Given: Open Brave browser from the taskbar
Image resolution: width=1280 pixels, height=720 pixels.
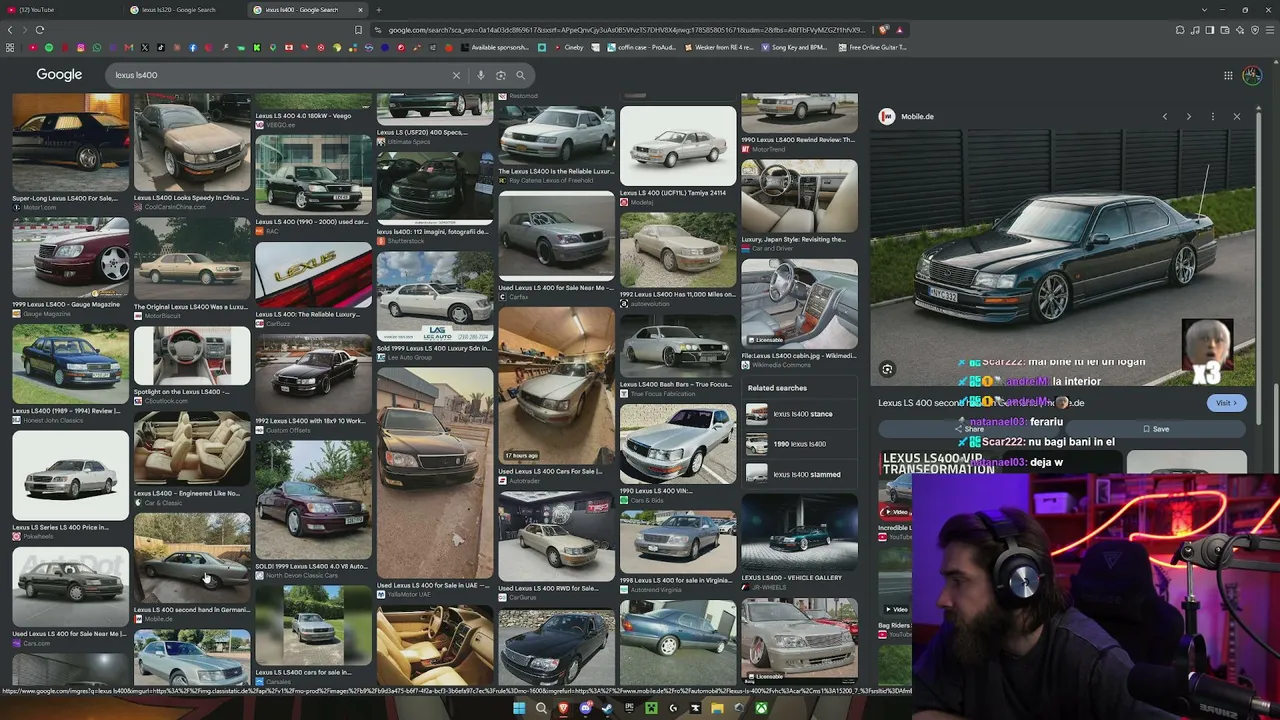Looking at the screenshot, I should point(563,709).
